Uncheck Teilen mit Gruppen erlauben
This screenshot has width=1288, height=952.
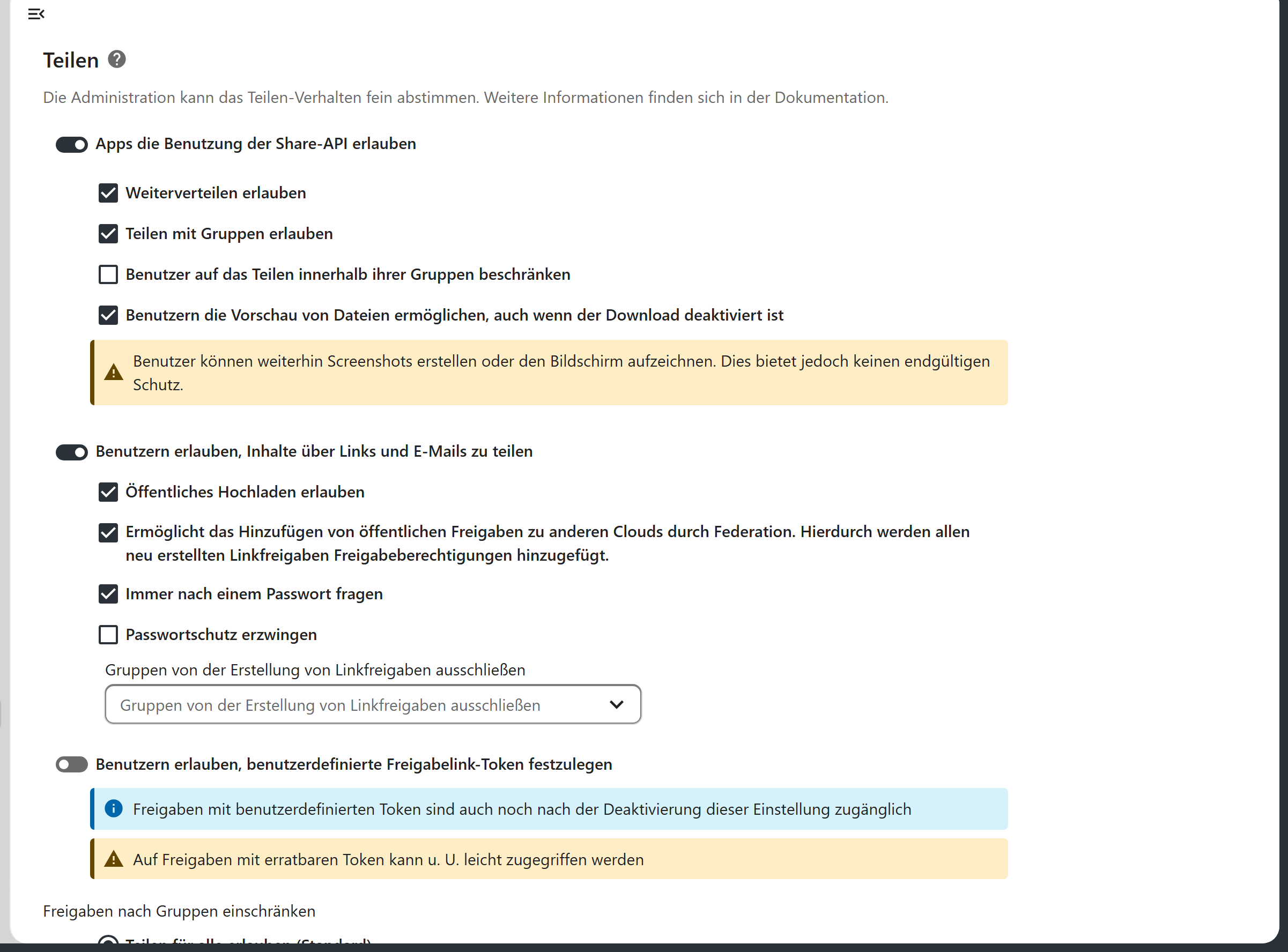(108, 234)
